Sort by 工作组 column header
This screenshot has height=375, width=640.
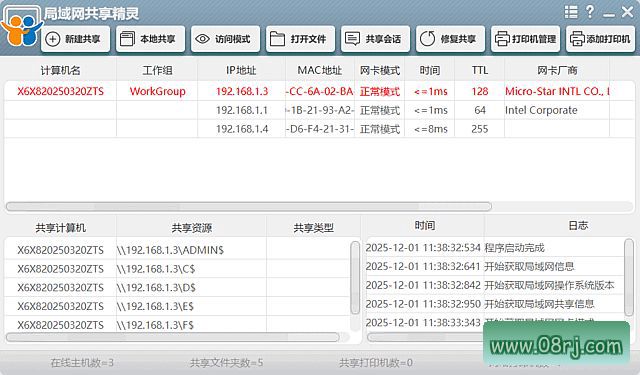[x=157, y=70]
